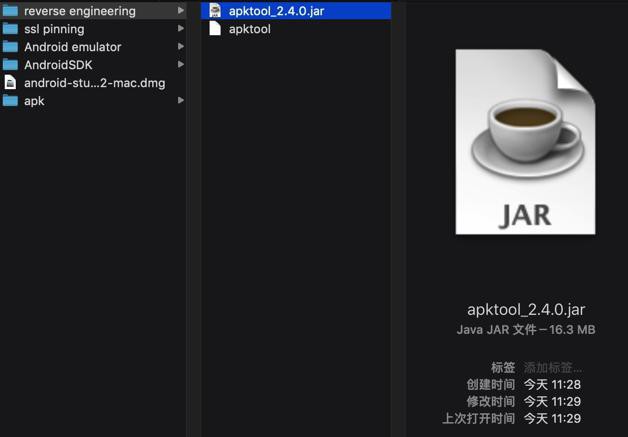
Task: Select the Android emulator folder name
Action: [72, 47]
